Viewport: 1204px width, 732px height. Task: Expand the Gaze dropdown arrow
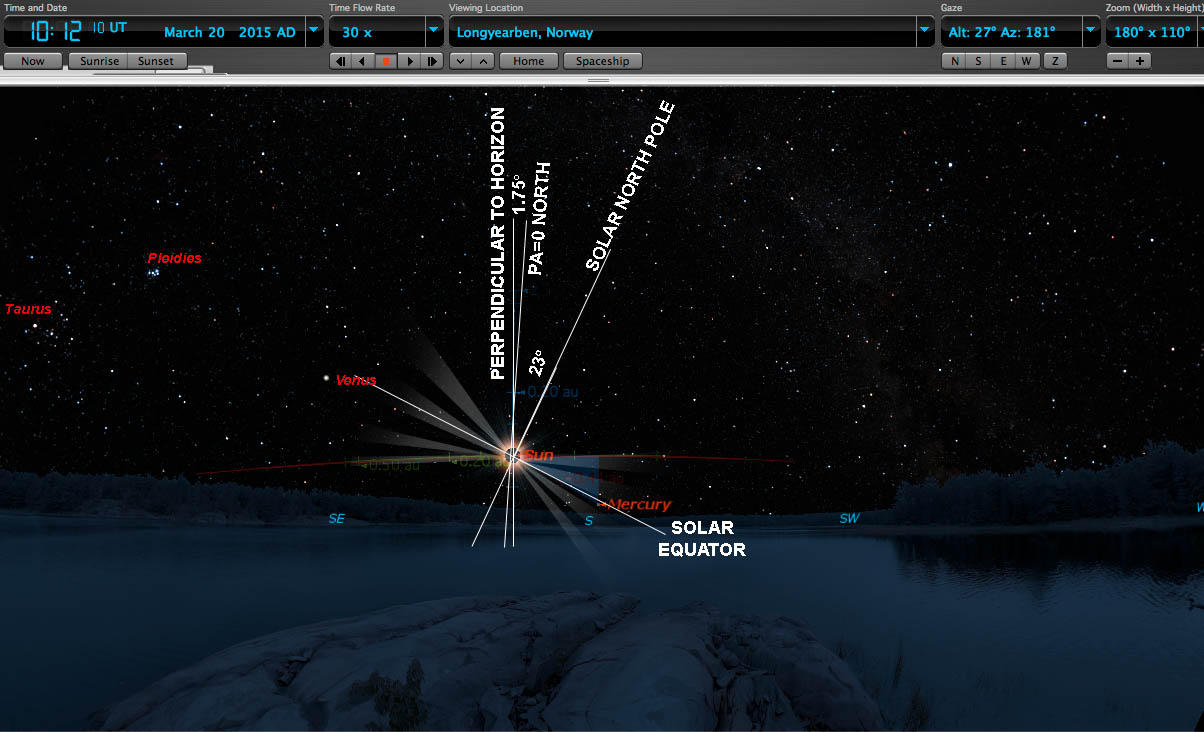1092,31
